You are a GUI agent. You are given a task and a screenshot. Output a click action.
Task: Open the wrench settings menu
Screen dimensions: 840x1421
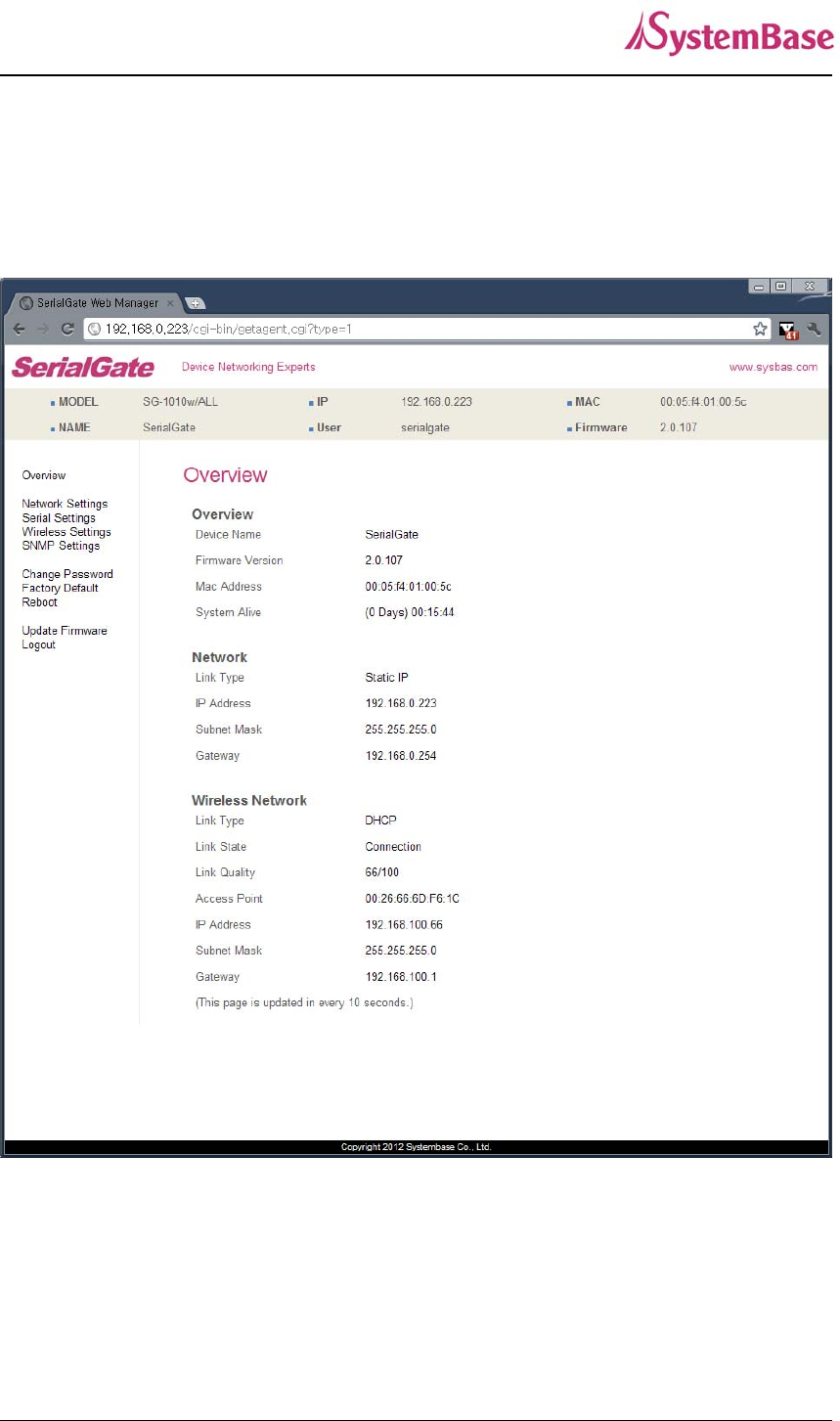(x=815, y=330)
